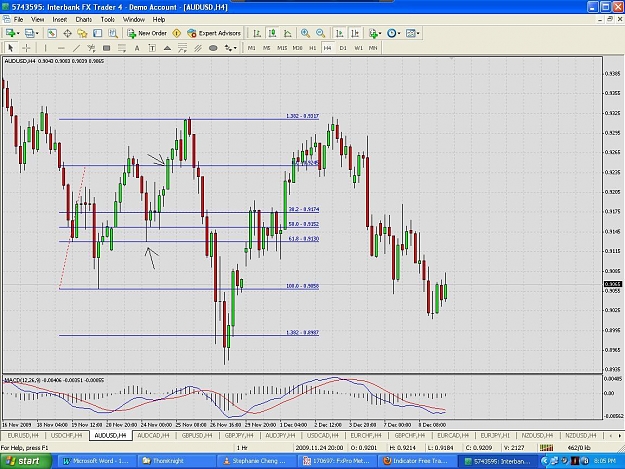Image resolution: width=625 pixels, height=469 pixels.
Task: Select the Trendline tool
Action: [76, 48]
